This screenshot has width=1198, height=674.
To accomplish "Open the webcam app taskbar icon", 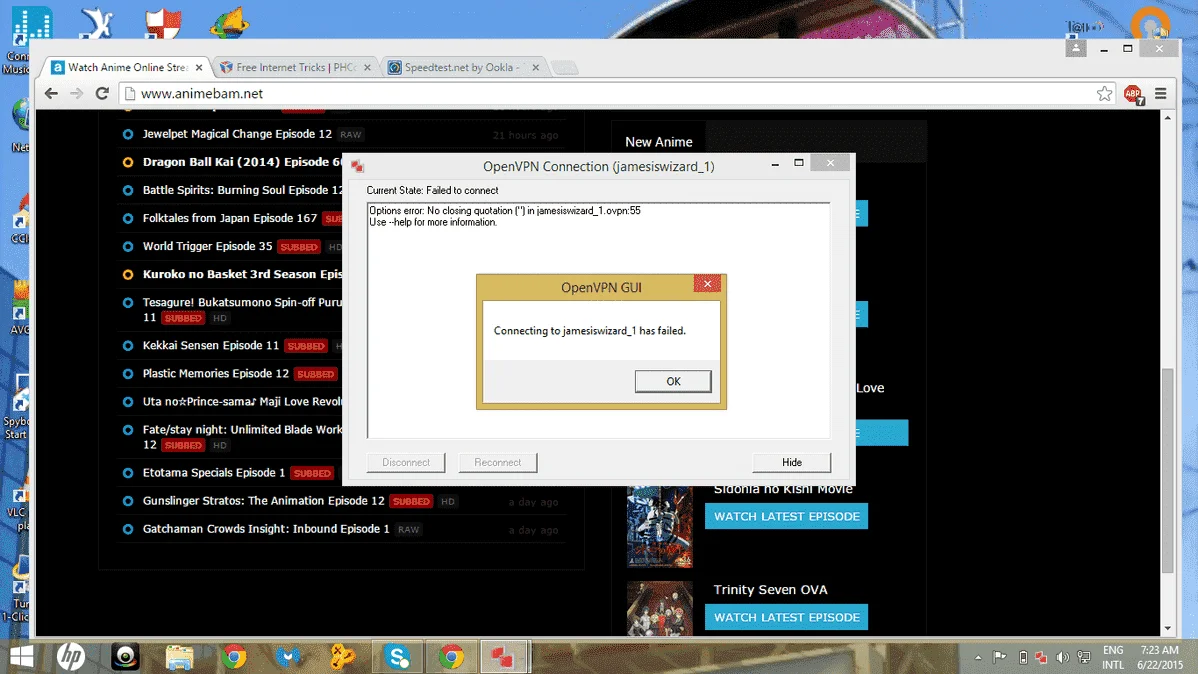I will [125, 657].
